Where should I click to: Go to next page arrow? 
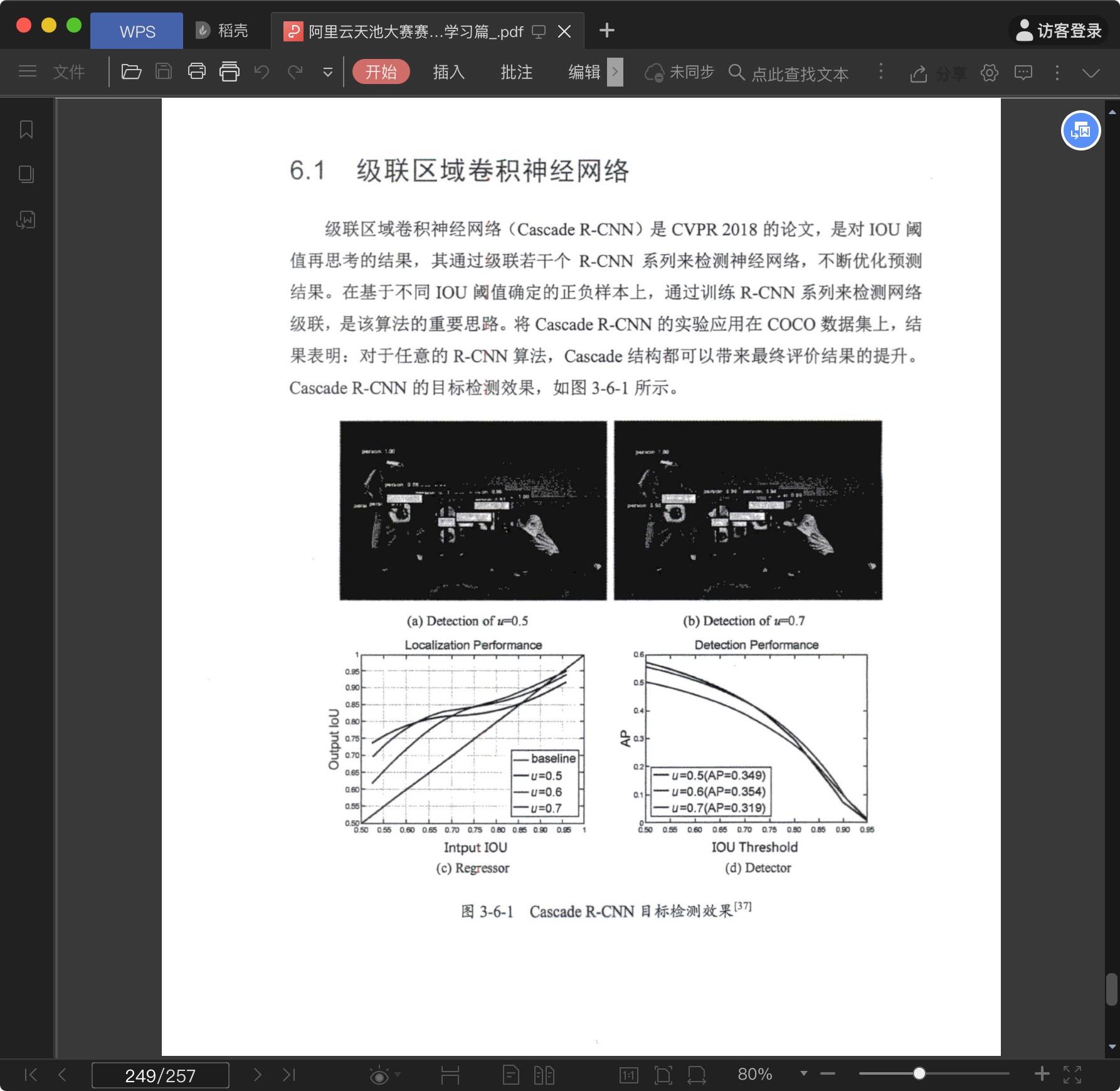point(257,1075)
